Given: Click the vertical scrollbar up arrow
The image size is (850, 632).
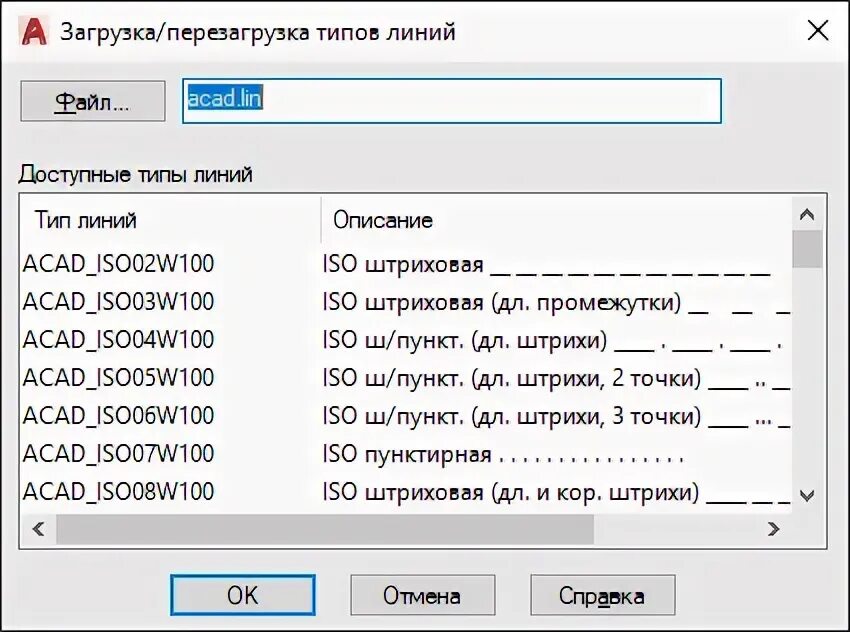Looking at the screenshot, I should tap(808, 214).
